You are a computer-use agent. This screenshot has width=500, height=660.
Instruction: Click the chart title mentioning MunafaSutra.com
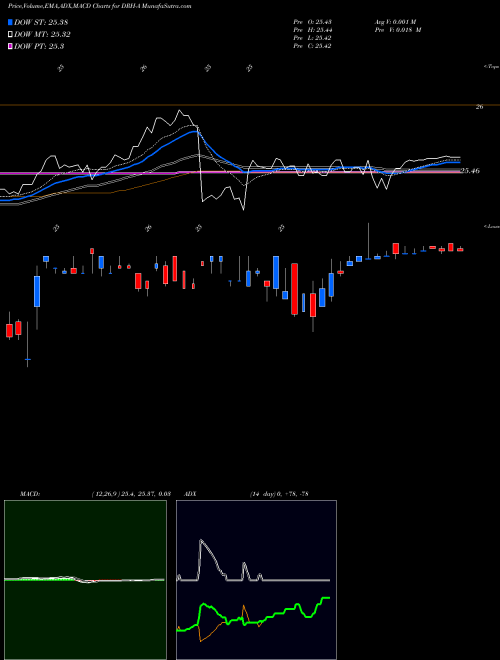coord(99,7)
